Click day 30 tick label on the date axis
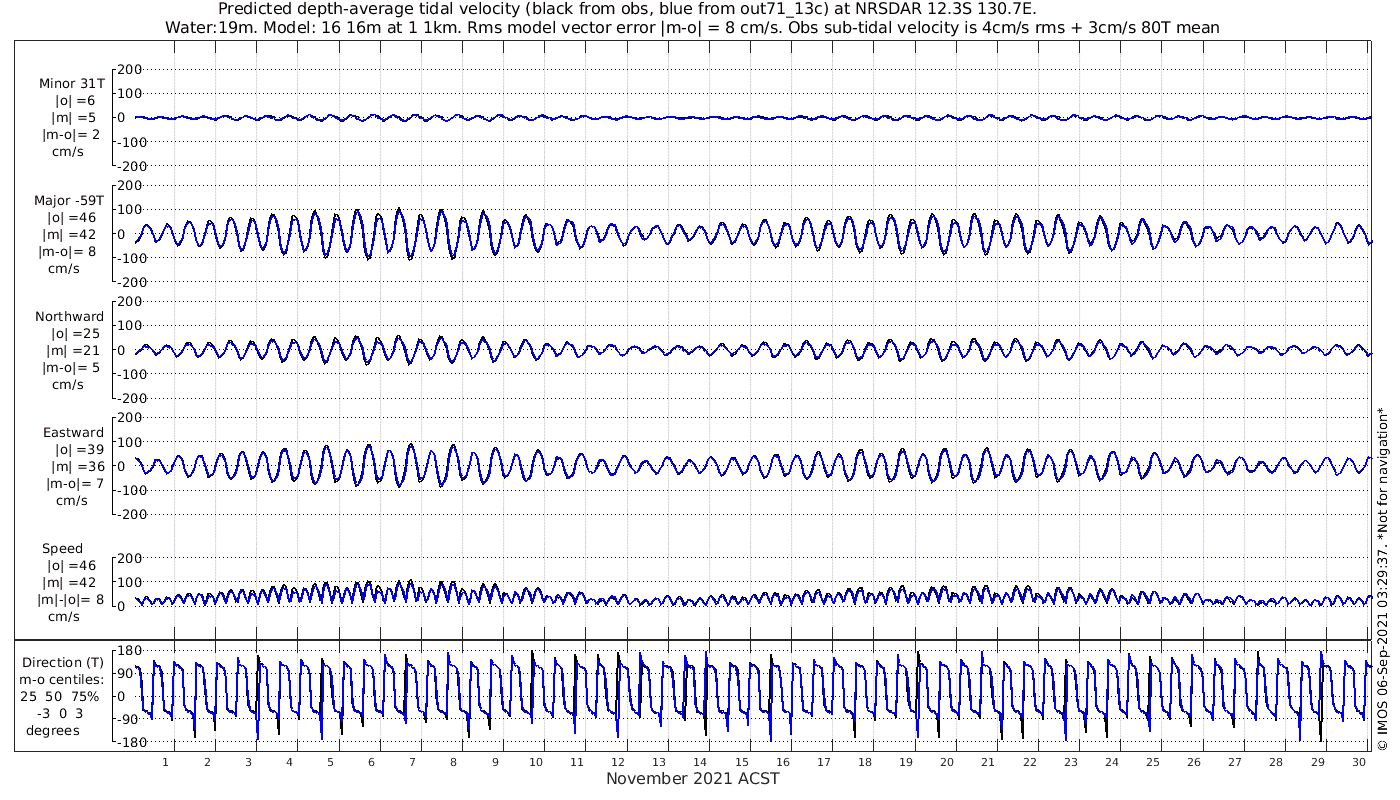This screenshot has height=800, width=1400. pos(1358,762)
